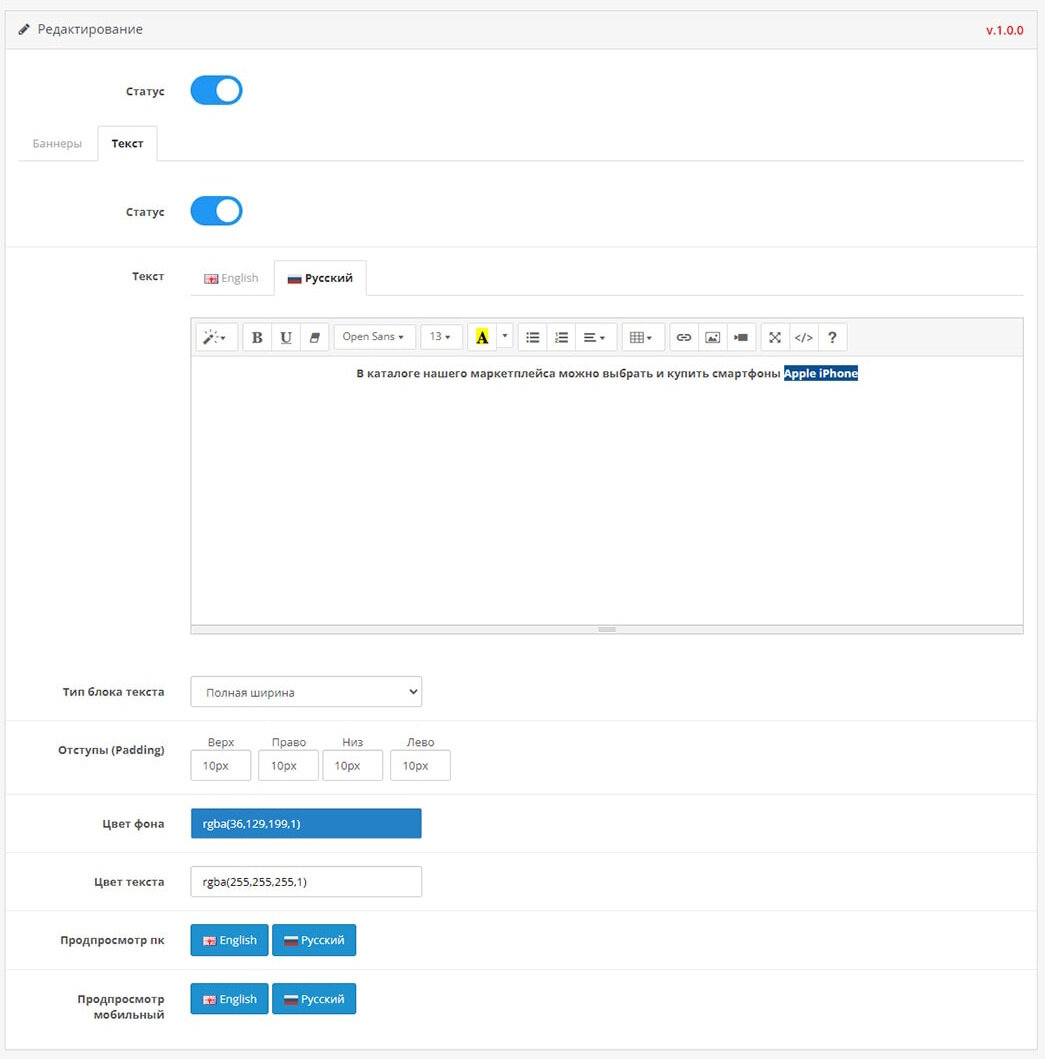
Task: Open Русский preview under Предпросмотр пк
Action: coord(314,940)
